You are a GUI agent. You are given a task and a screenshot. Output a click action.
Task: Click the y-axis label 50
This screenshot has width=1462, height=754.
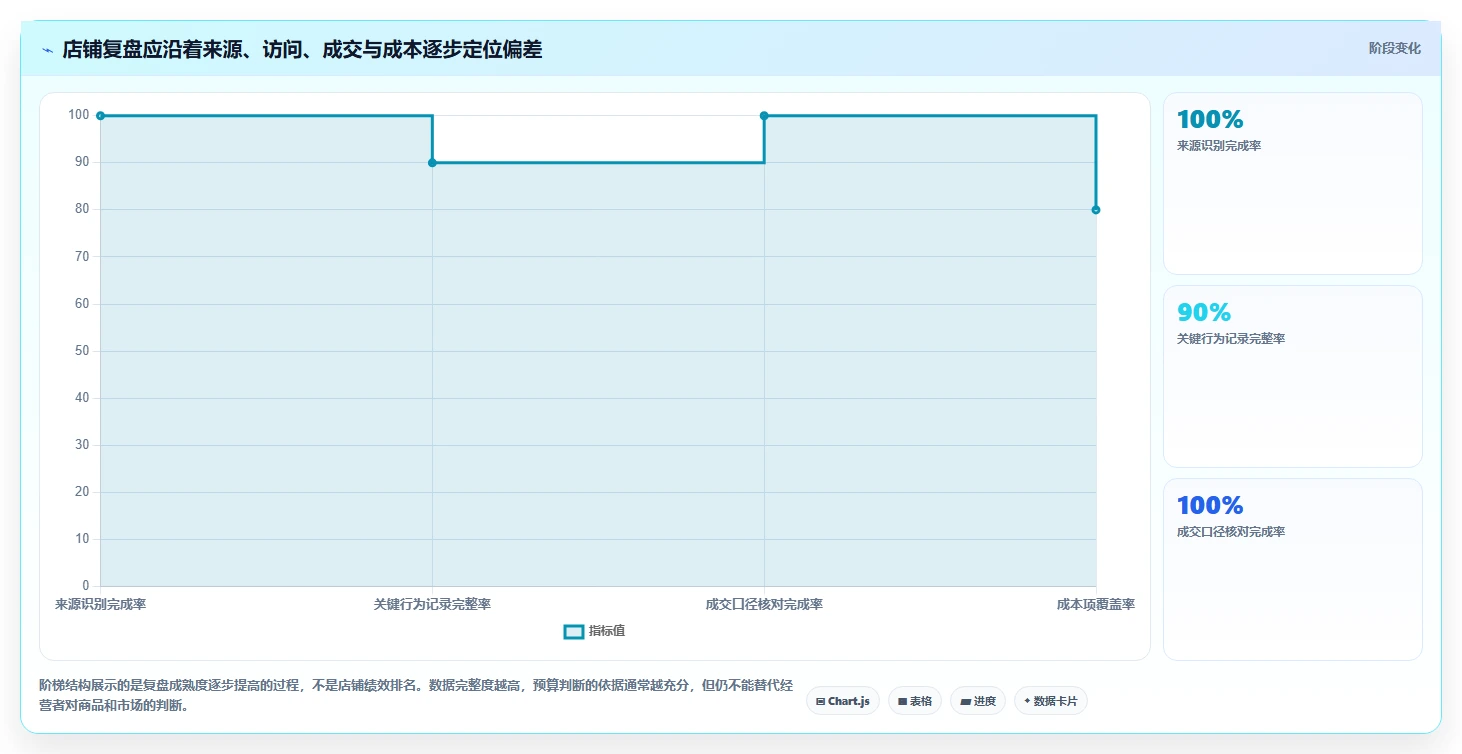pos(82,351)
